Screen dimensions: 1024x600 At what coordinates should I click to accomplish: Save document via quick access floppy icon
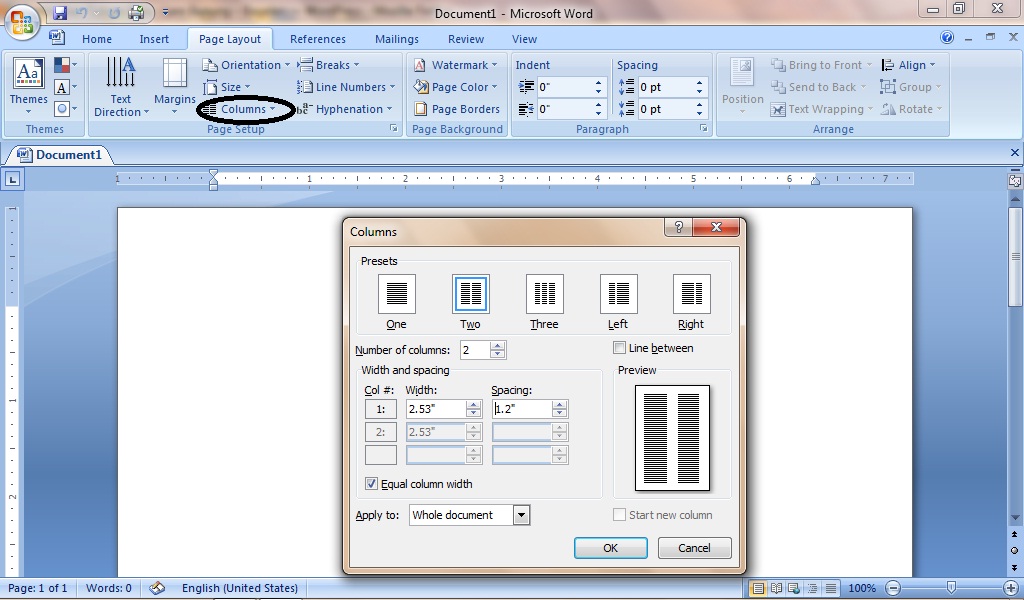pyautogui.click(x=60, y=13)
